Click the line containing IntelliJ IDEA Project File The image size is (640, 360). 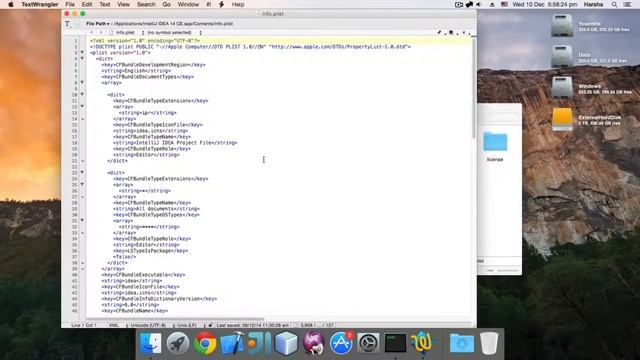pyautogui.click(x=175, y=143)
